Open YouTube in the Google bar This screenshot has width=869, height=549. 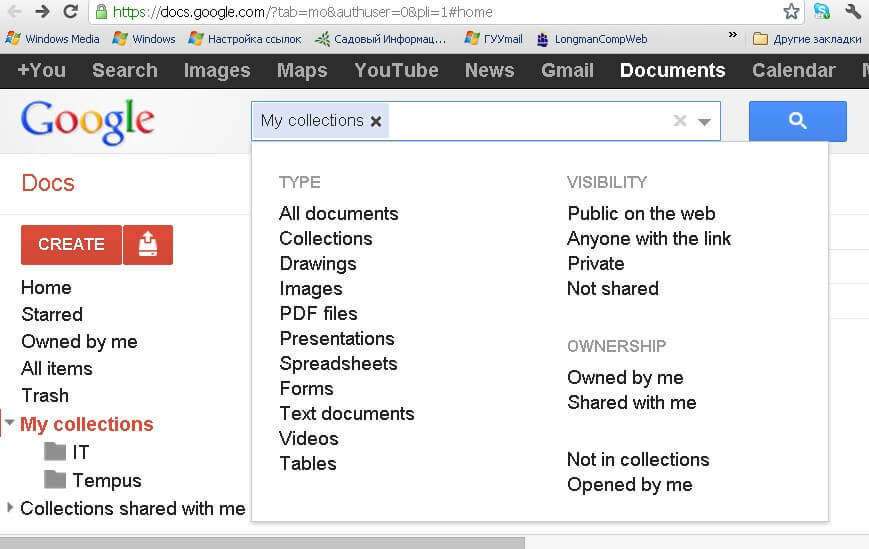396,70
